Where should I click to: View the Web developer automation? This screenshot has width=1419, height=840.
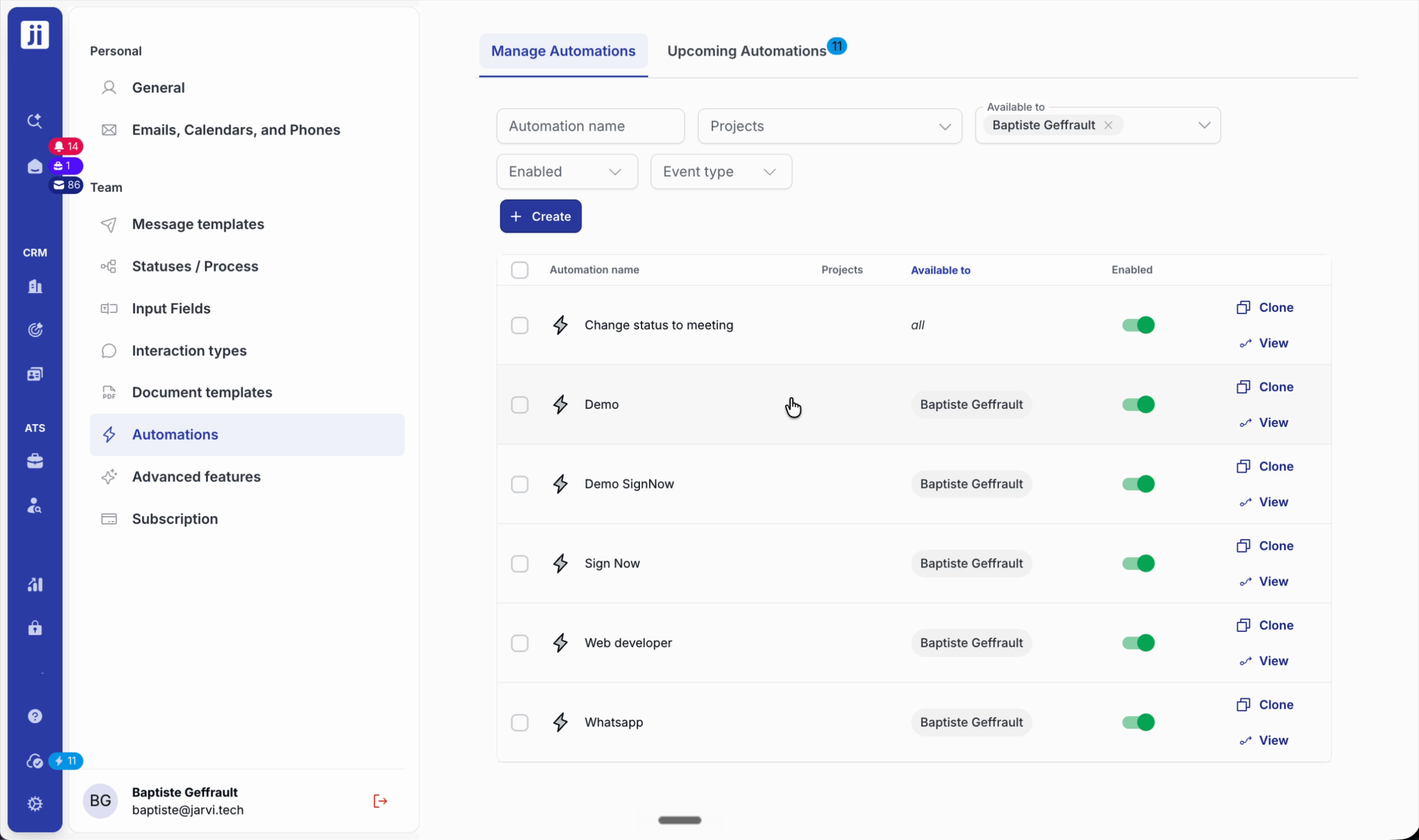1264,661
